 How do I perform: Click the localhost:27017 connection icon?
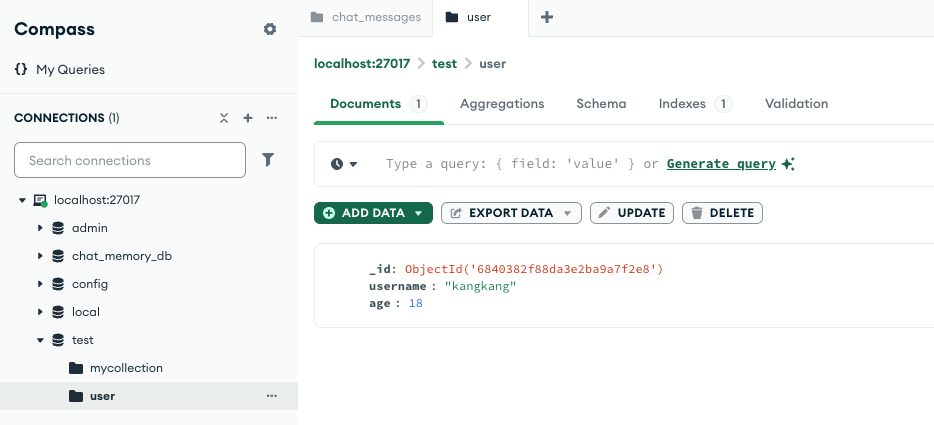click(x=40, y=200)
